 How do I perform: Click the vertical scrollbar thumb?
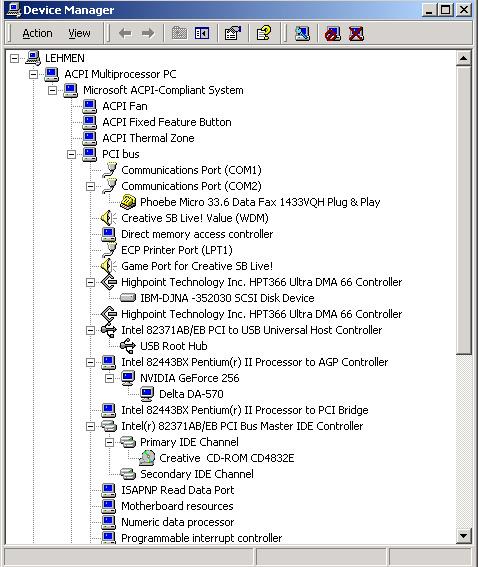click(464, 210)
